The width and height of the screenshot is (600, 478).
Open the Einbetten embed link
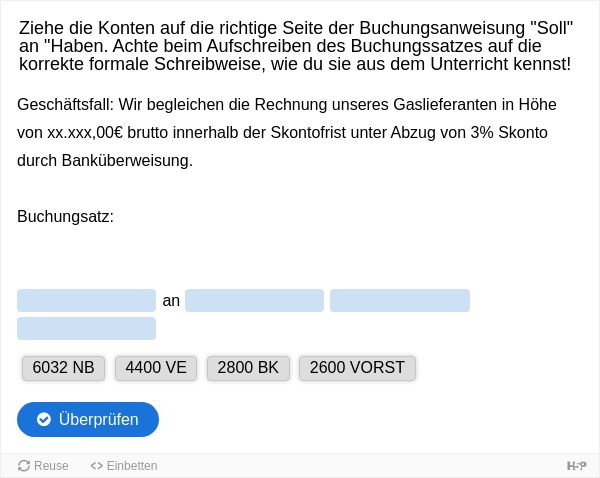click(x=124, y=466)
